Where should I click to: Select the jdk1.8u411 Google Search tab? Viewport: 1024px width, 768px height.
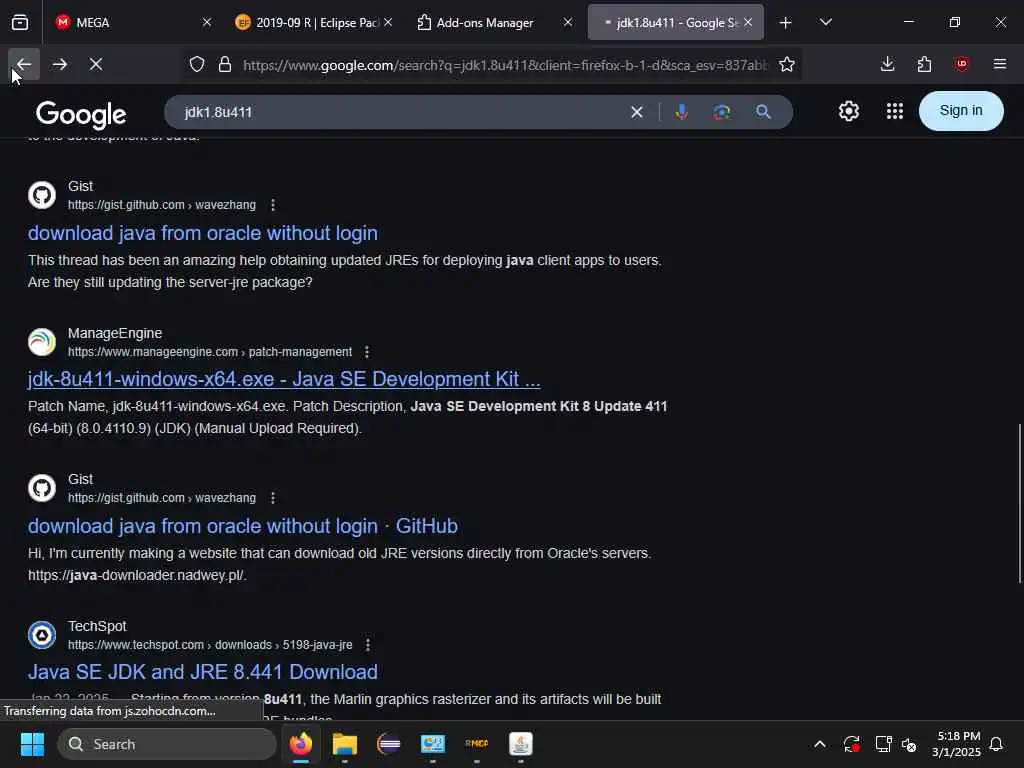click(x=675, y=23)
